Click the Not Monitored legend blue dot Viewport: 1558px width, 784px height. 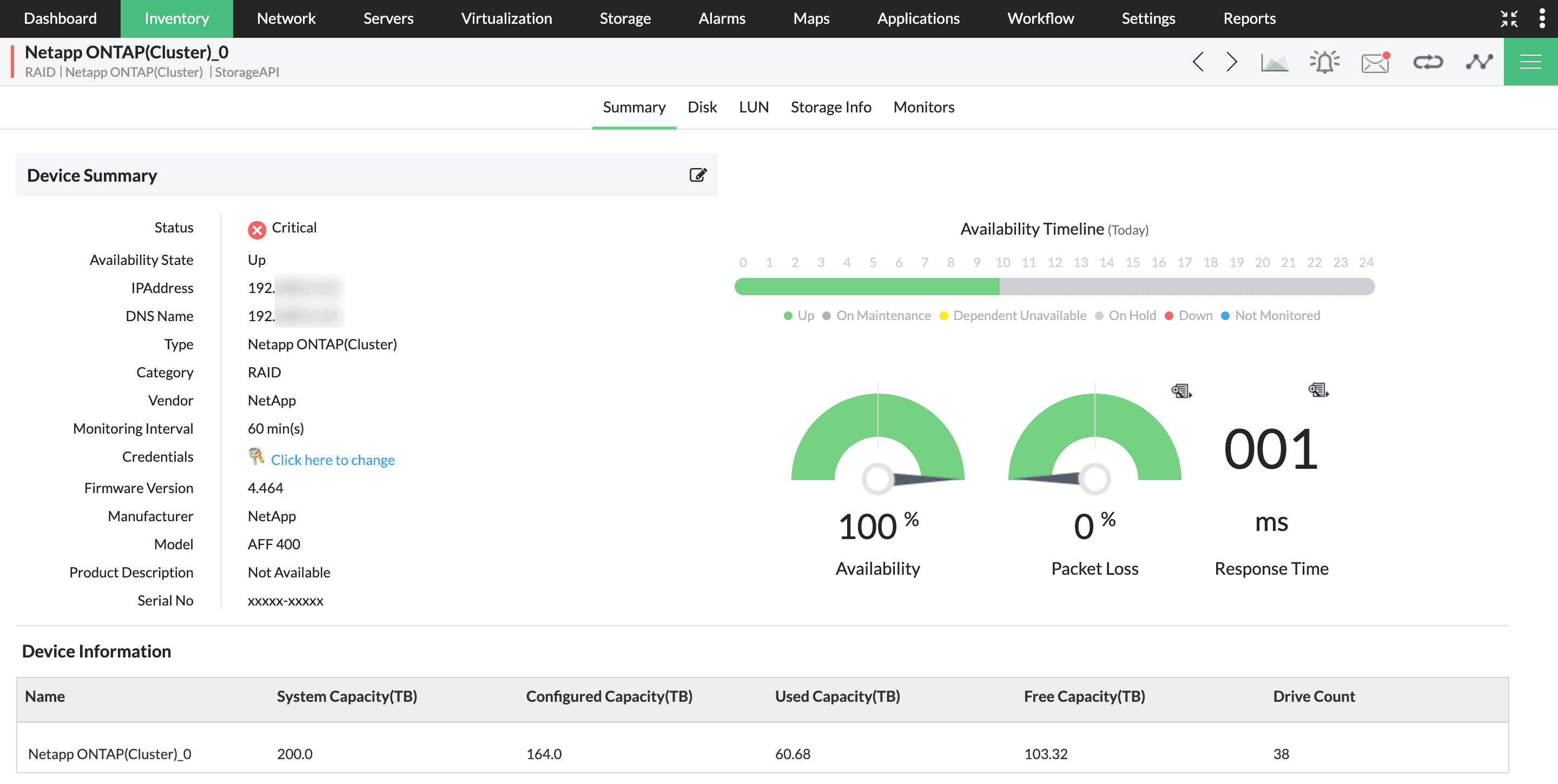(x=1225, y=316)
